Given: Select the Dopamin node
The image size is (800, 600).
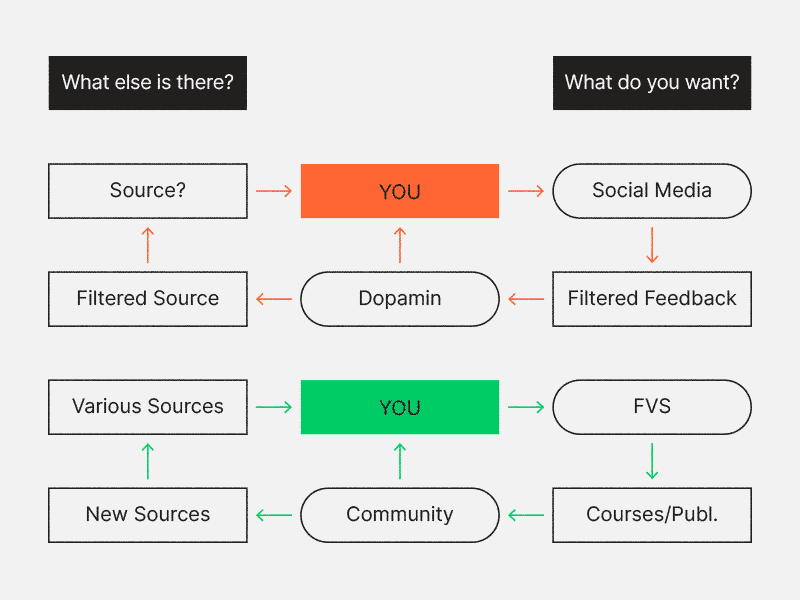Looking at the screenshot, I should click(x=399, y=299).
